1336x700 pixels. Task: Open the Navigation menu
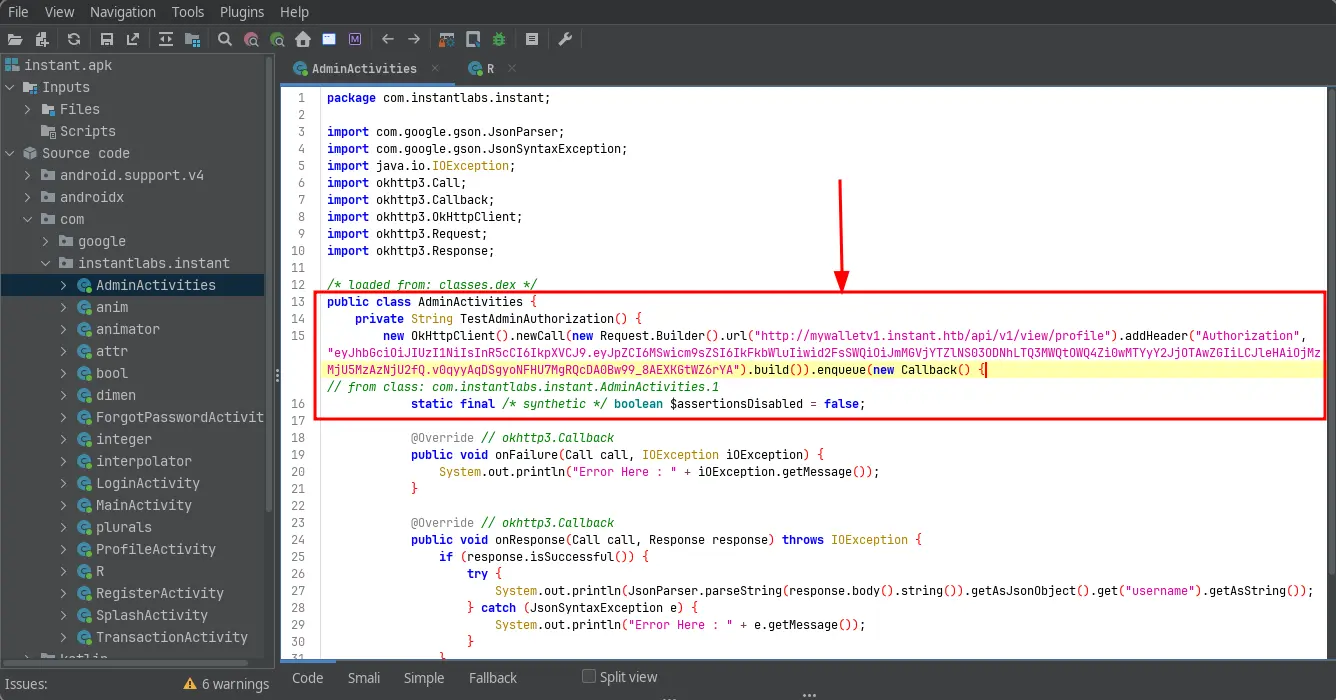123,12
